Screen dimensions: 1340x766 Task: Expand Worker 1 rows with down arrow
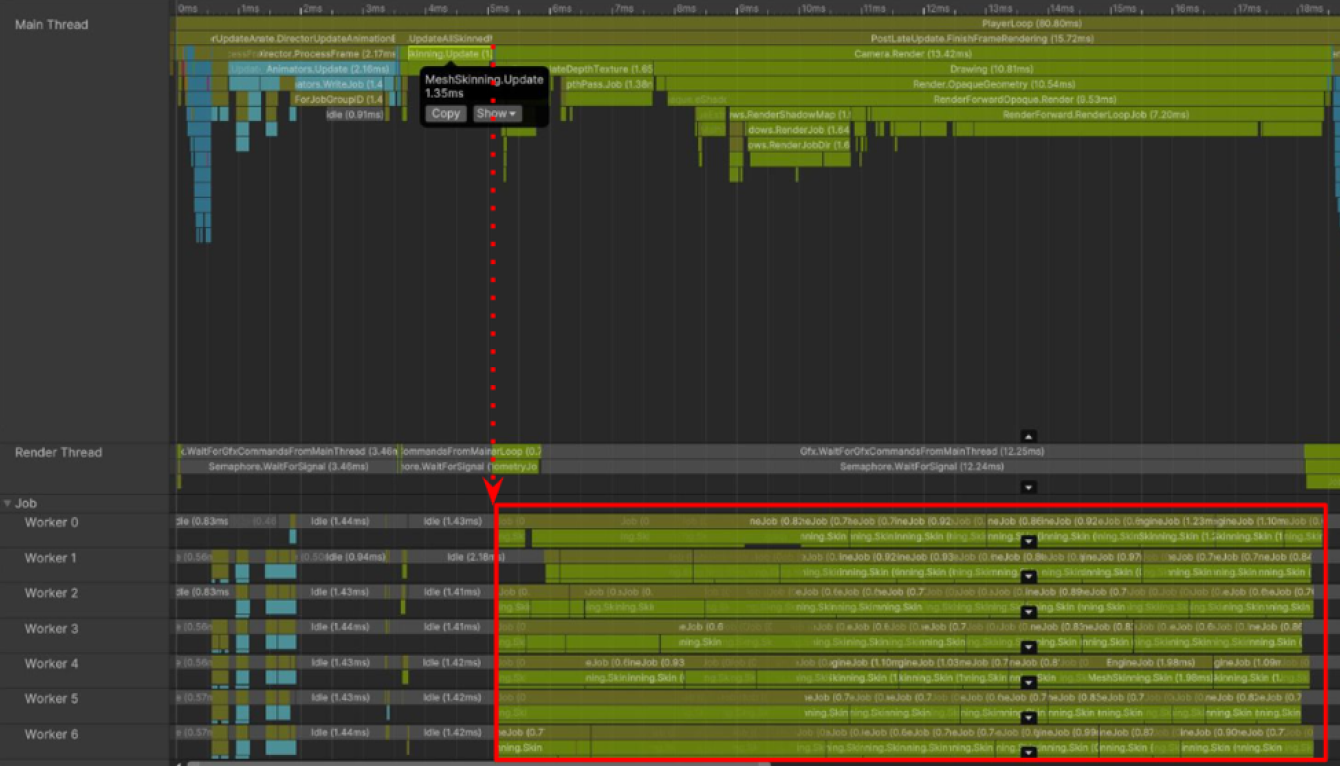click(x=1028, y=577)
